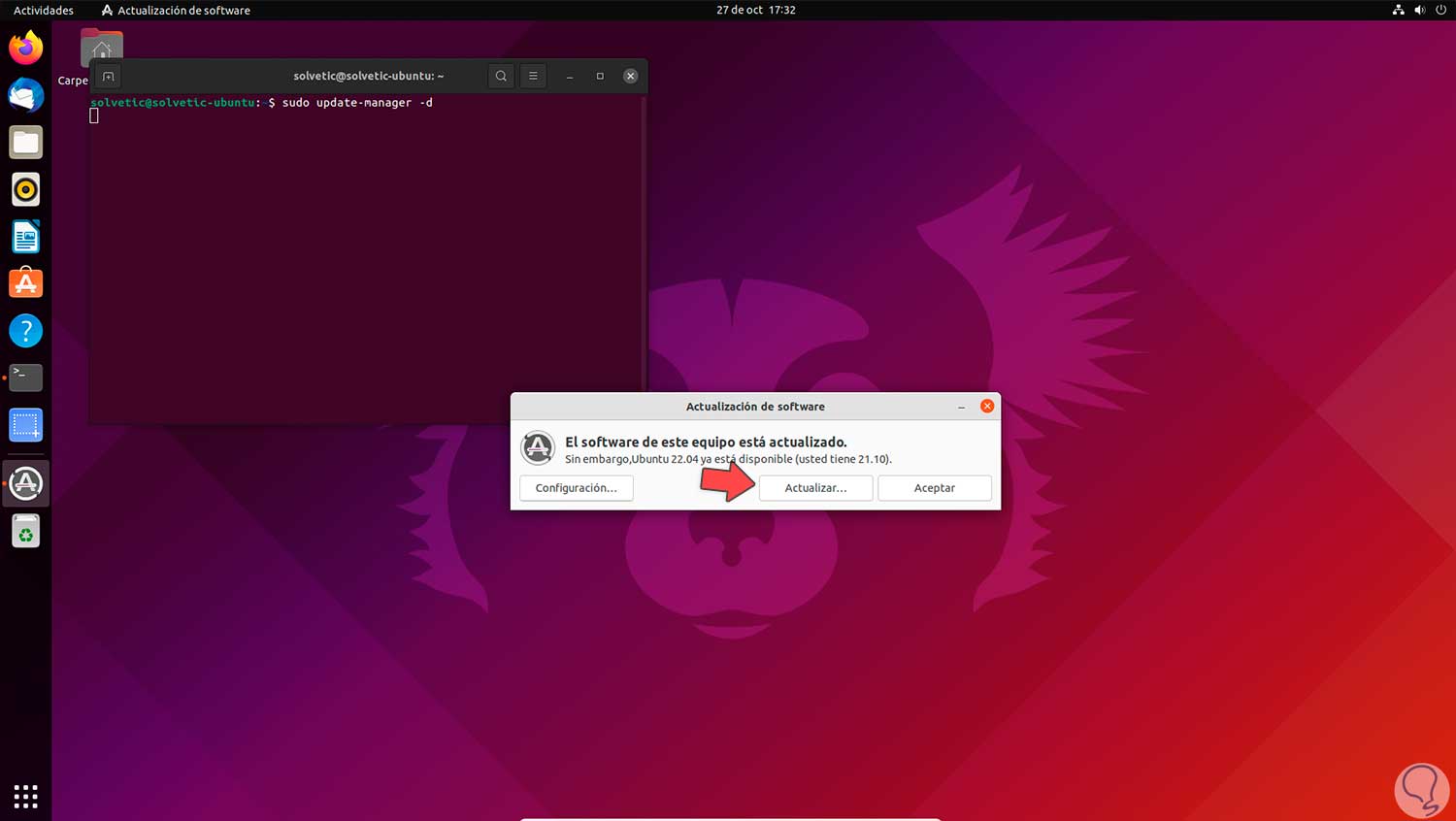This screenshot has height=821, width=1456.
Task: Open Ubuntu Software store in the dock
Action: (x=26, y=283)
